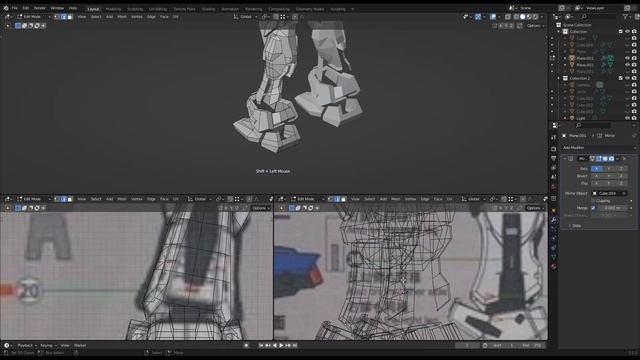Open Edit Mode dropdown in top viewport
The height and width of the screenshot is (360, 640).
point(33,17)
